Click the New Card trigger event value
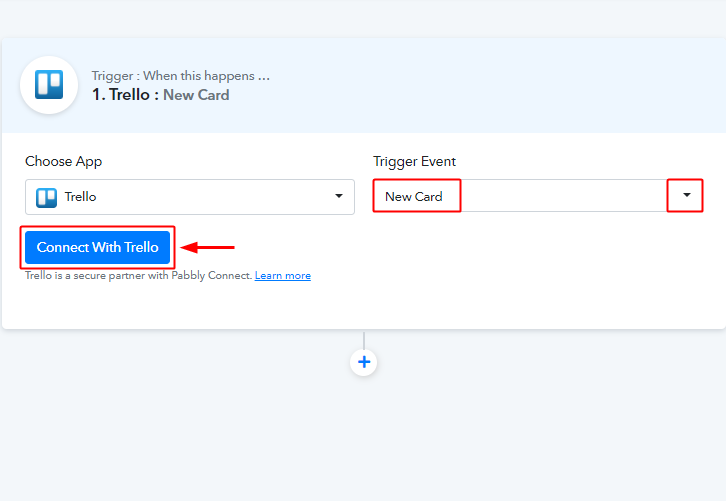The height and width of the screenshot is (501, 726). click(x=414, y=197)
